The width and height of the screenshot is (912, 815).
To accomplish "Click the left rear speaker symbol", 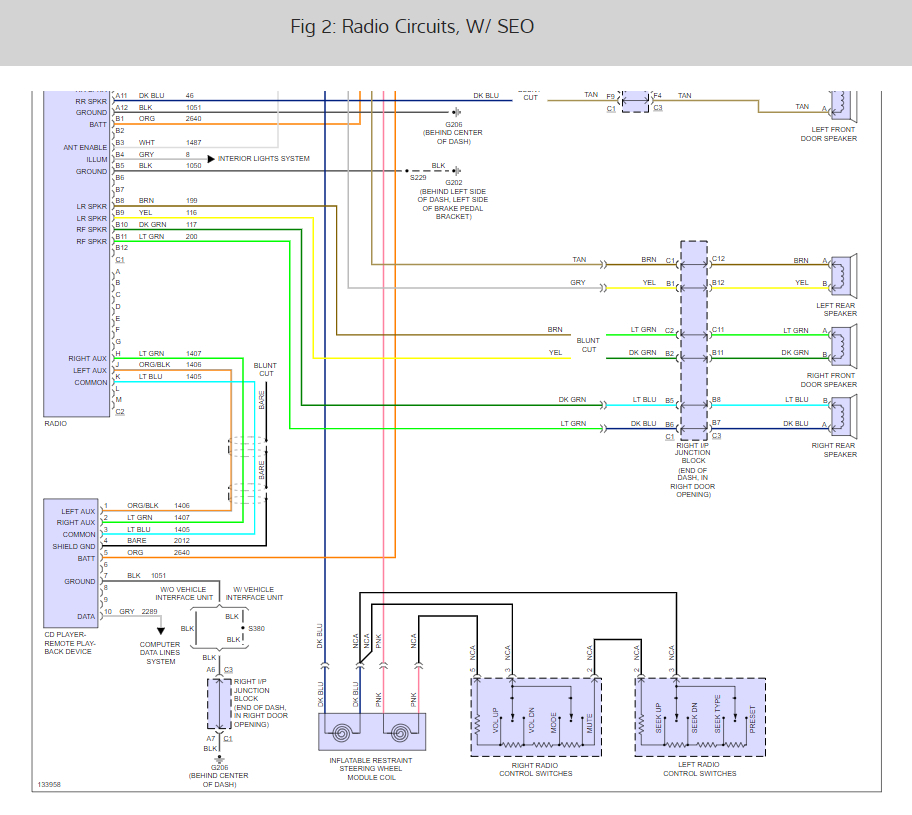I will tap(841, 272).
